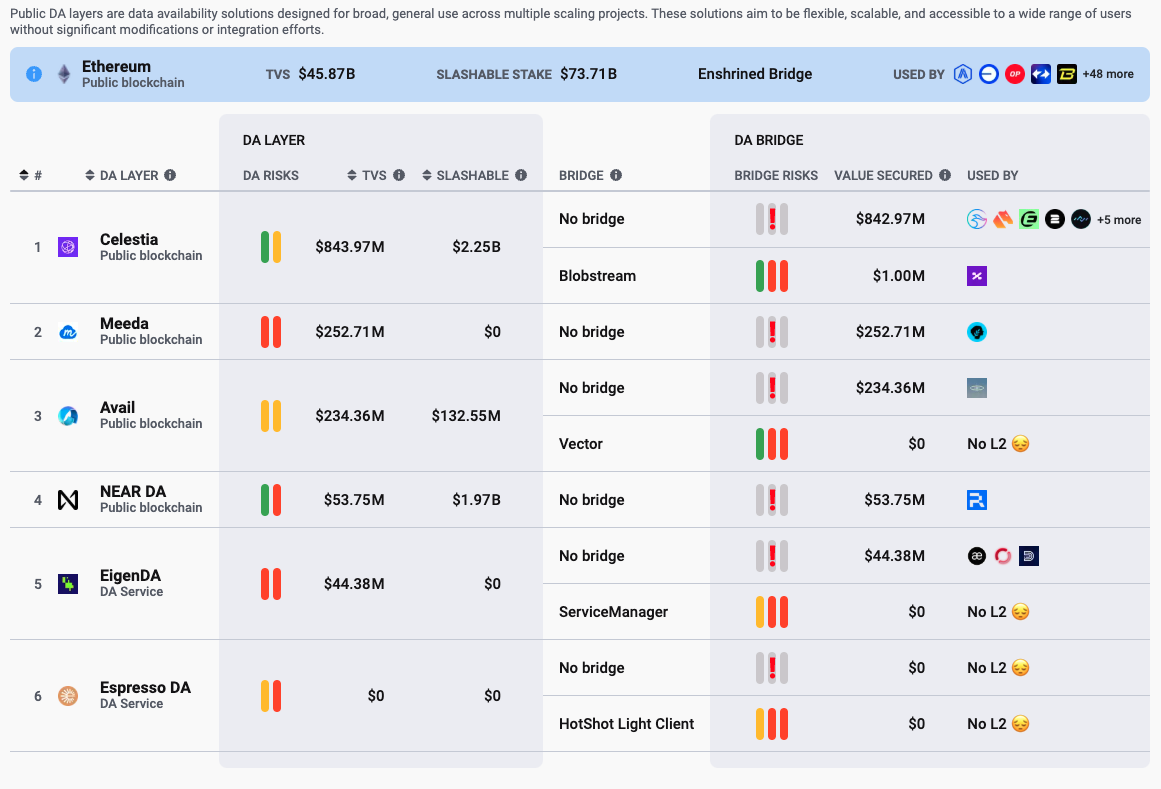Click the yellow B icon in Ethereum banner

pyautogui.click(x=1067, y=74)
